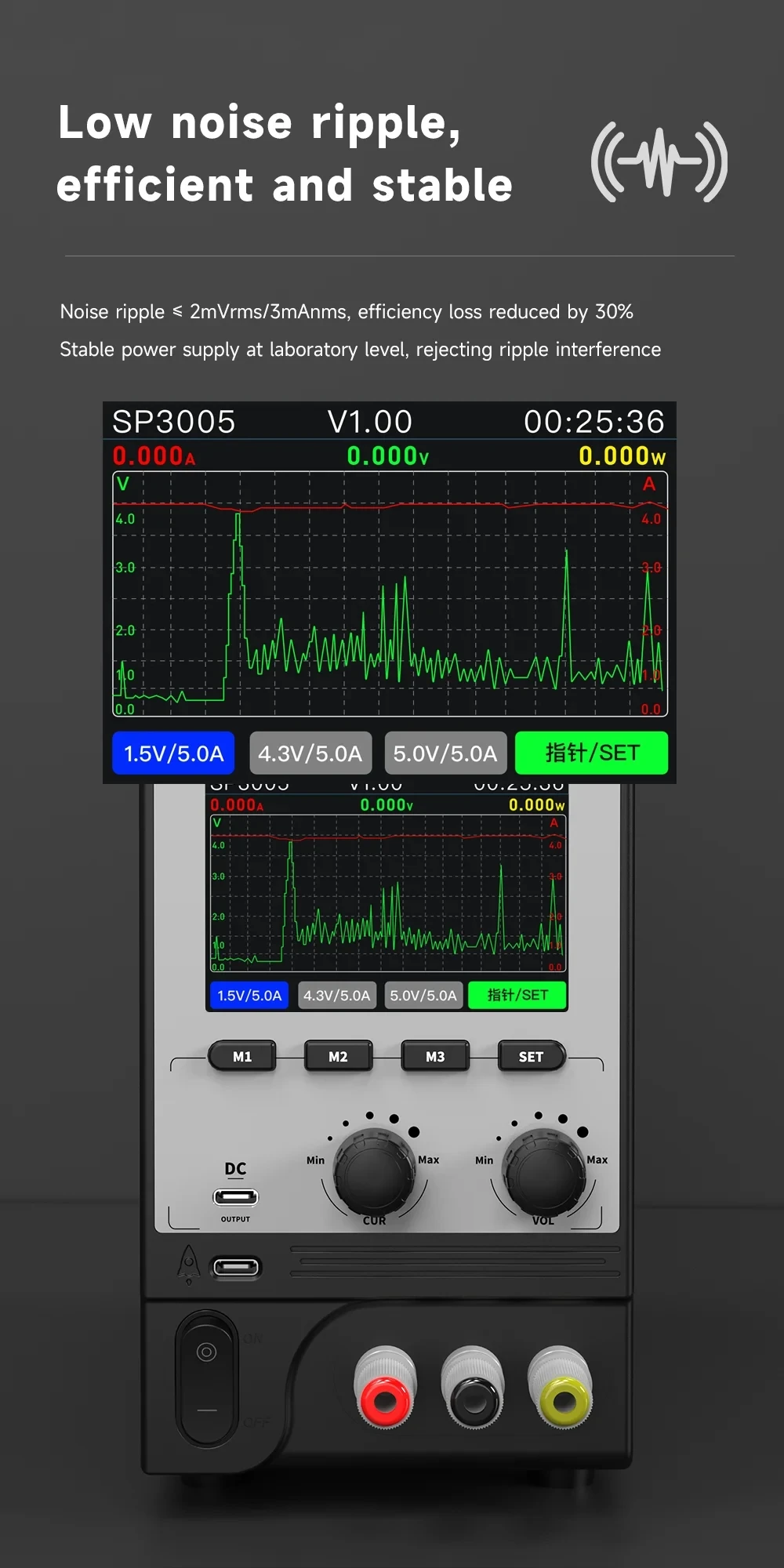
Task: Click the sound wave pulse icon
Action: coord(659,162)
